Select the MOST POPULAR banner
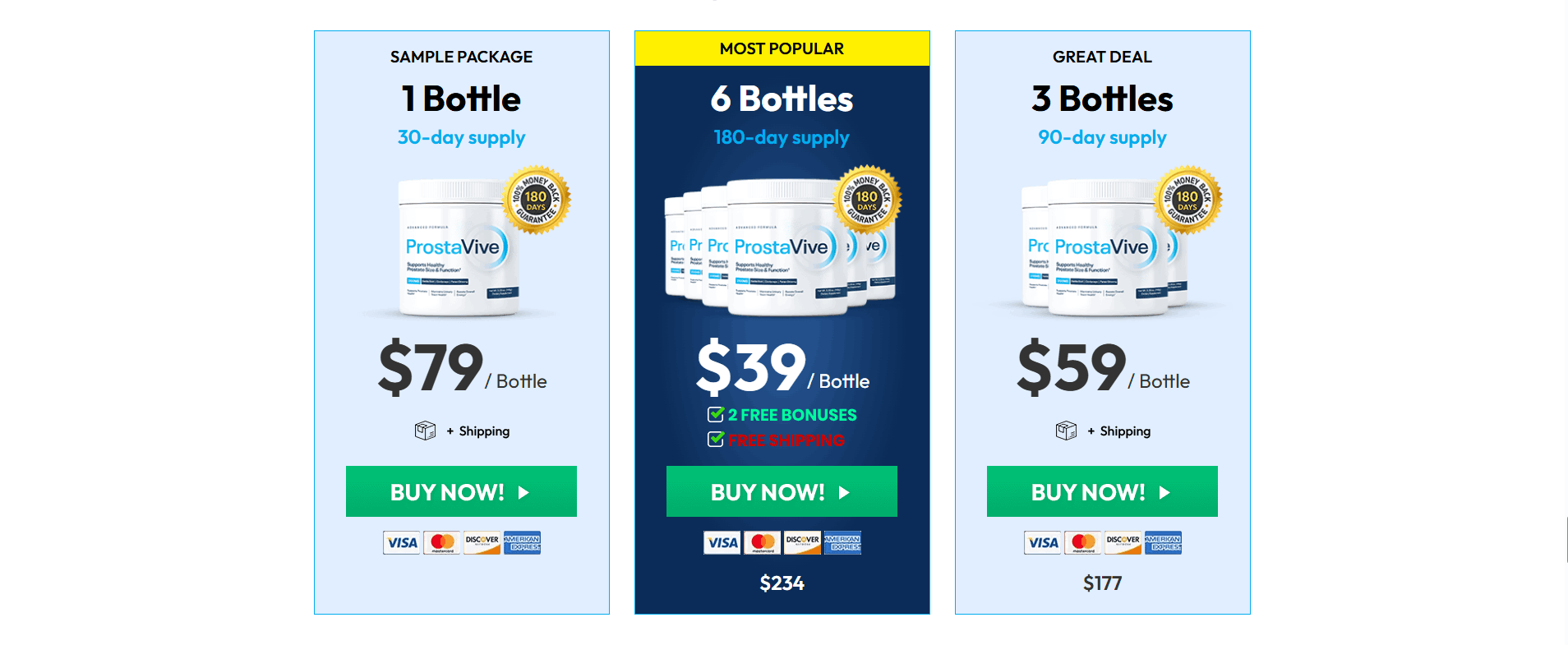This screenshot has width=1568, height=645. click(782, 48)
